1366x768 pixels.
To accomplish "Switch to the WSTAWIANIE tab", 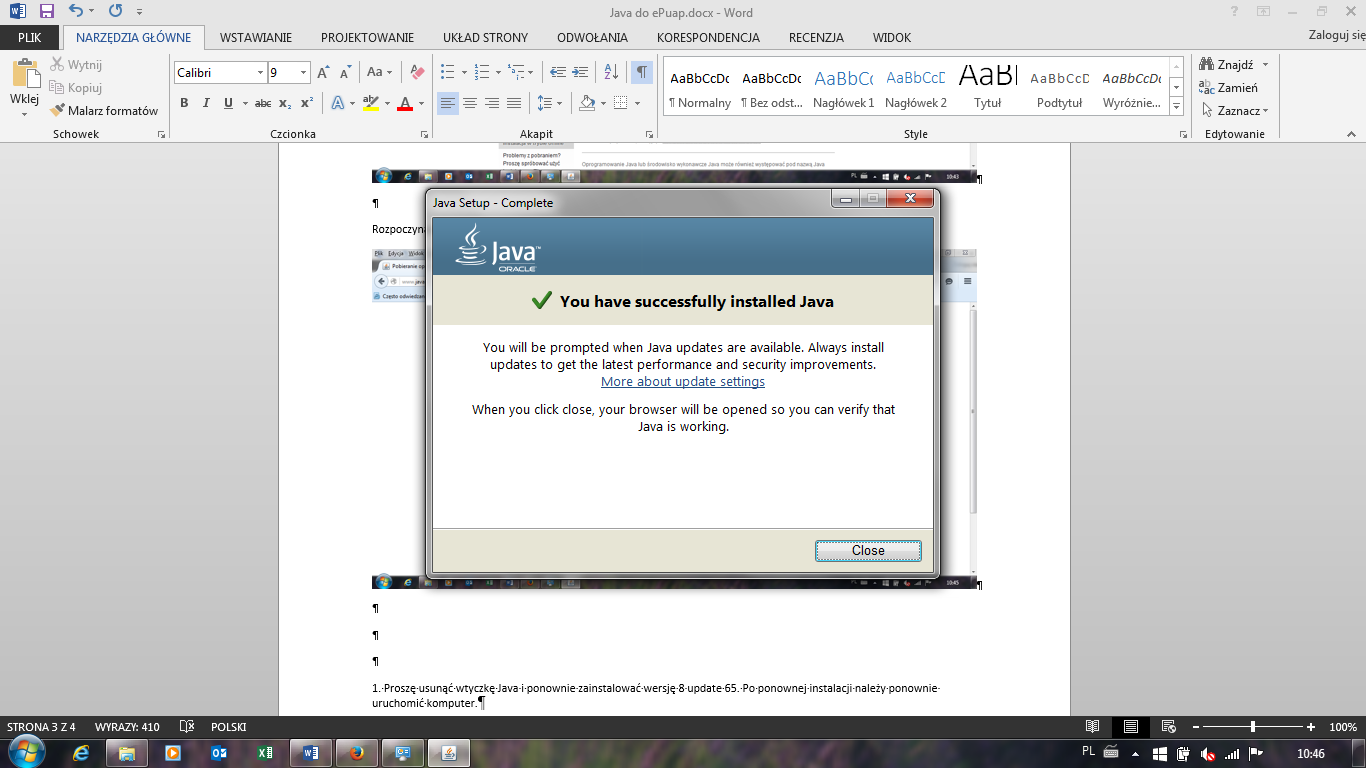I will click(x=256, y=38).
